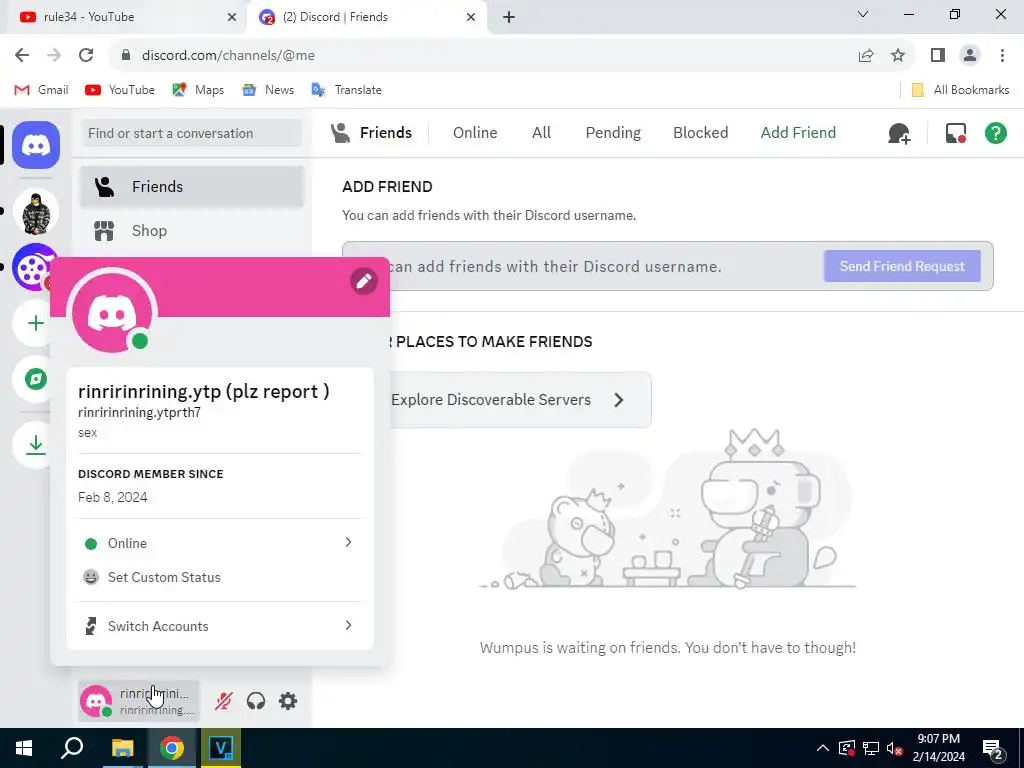The image size is (1024, 768).
Task: Open All Bookmarks folder
Action: coord(961,90)
